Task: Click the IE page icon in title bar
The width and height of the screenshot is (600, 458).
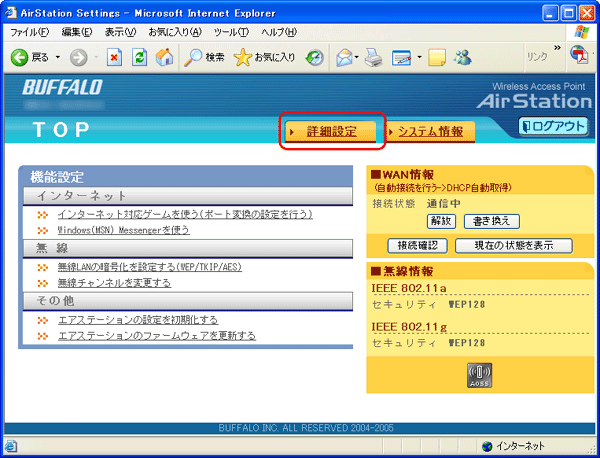Action: (11, 13)
